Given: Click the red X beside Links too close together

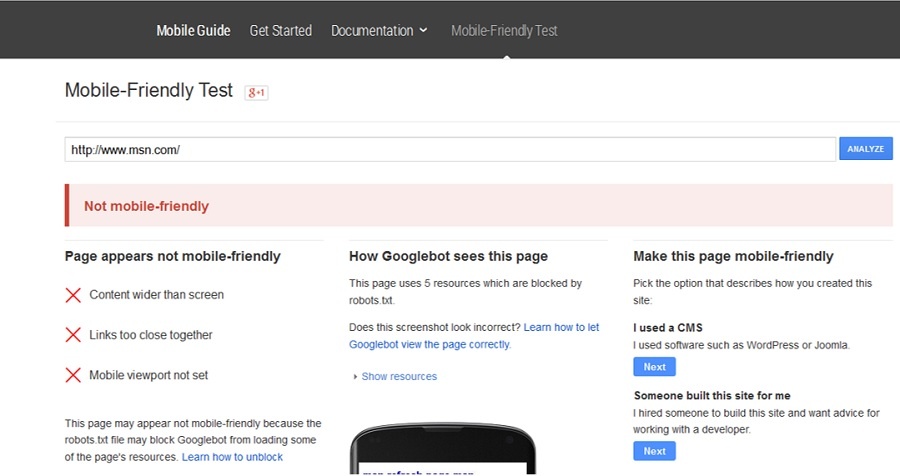Looking at the screenshot, I should coord(73,335).
